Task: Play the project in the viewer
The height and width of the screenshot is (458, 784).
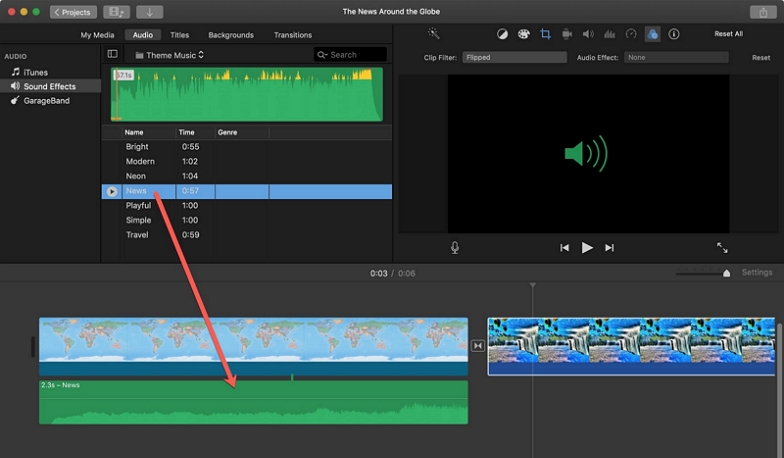Action: pos(587,248)
